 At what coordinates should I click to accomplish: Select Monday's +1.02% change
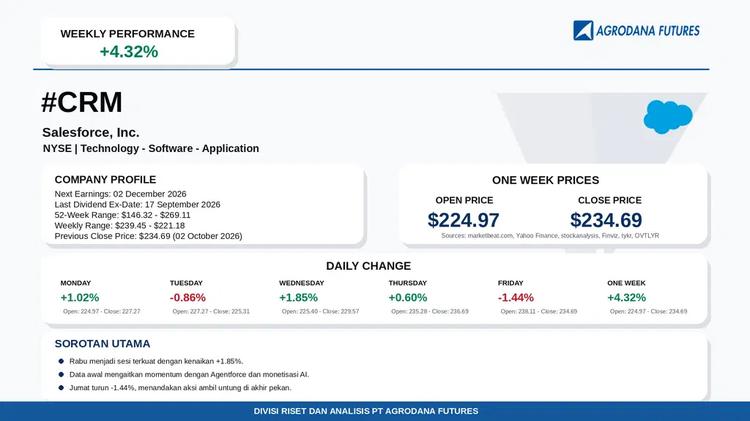pos(79,298)
